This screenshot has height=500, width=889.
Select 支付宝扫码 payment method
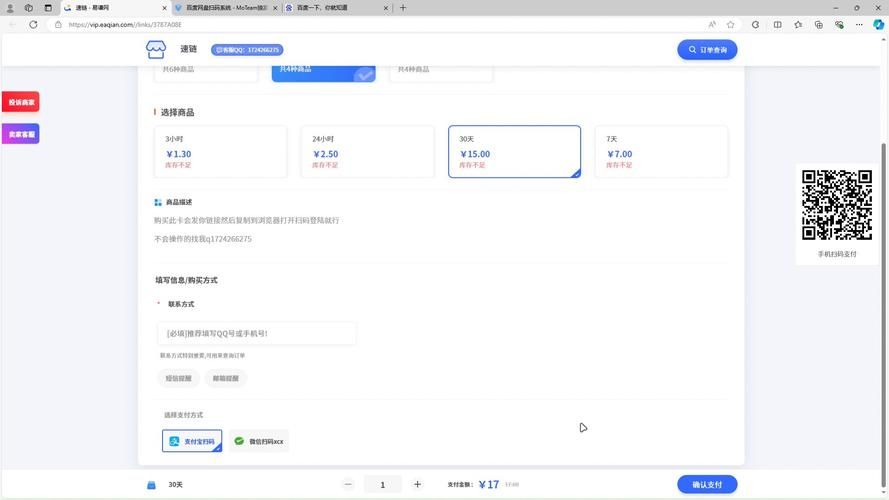[x=192, y=441]
